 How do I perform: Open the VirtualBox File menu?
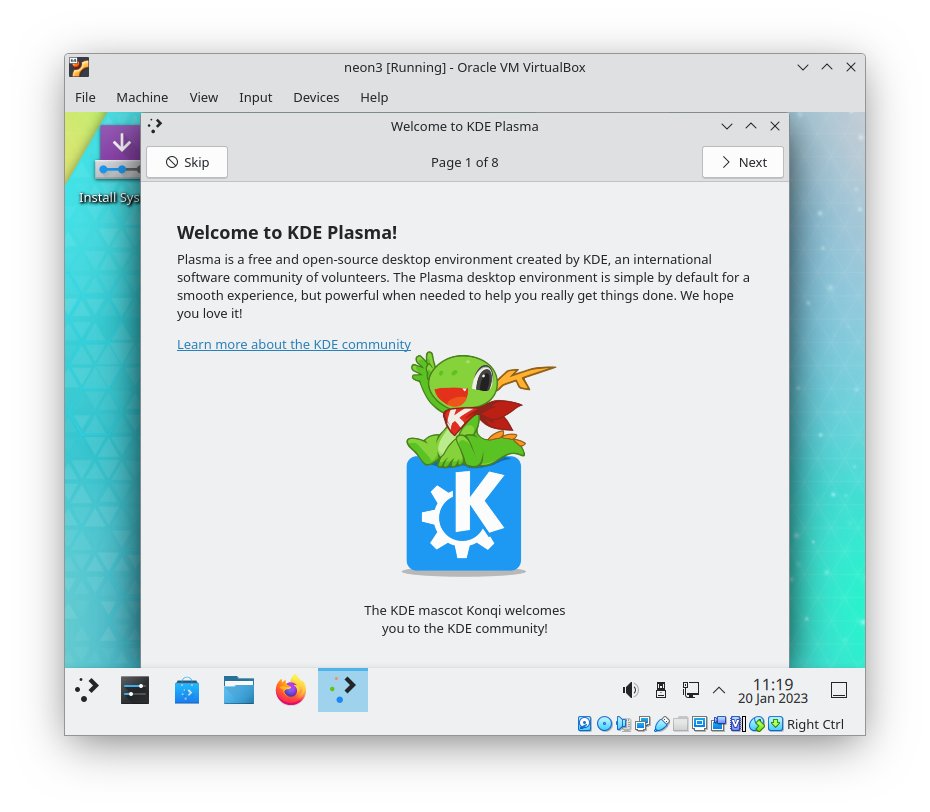85,97
